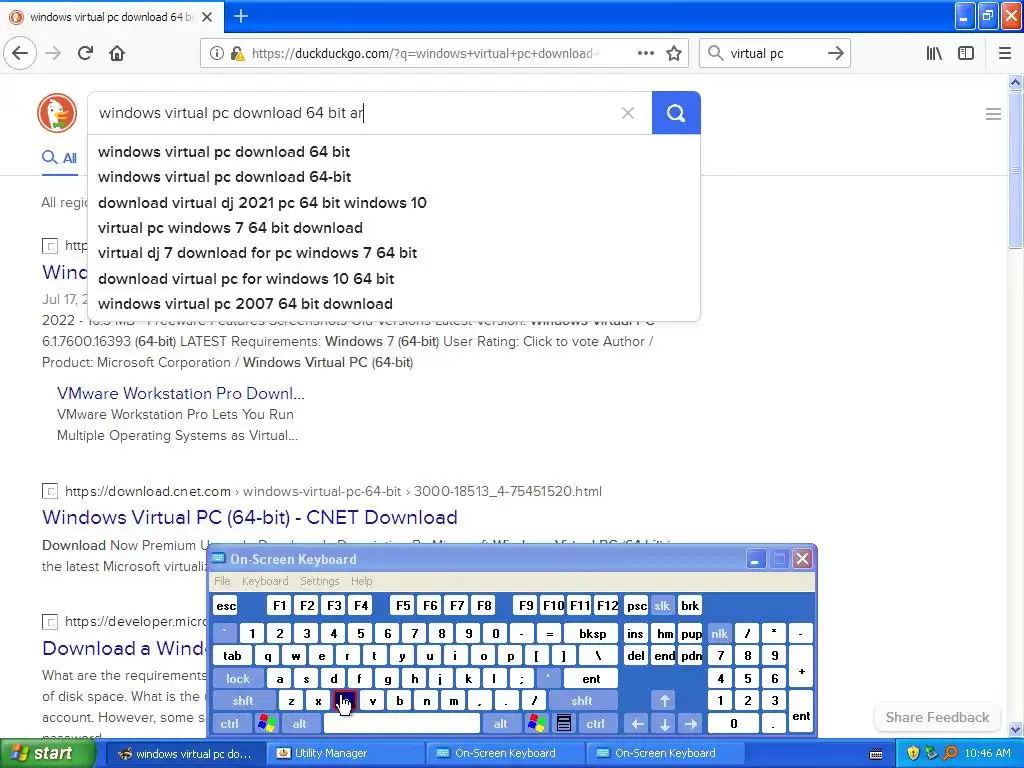Screen dimensions: 1024x768
Task: Switch to the All results tab
Action: (x=59, y=158)
